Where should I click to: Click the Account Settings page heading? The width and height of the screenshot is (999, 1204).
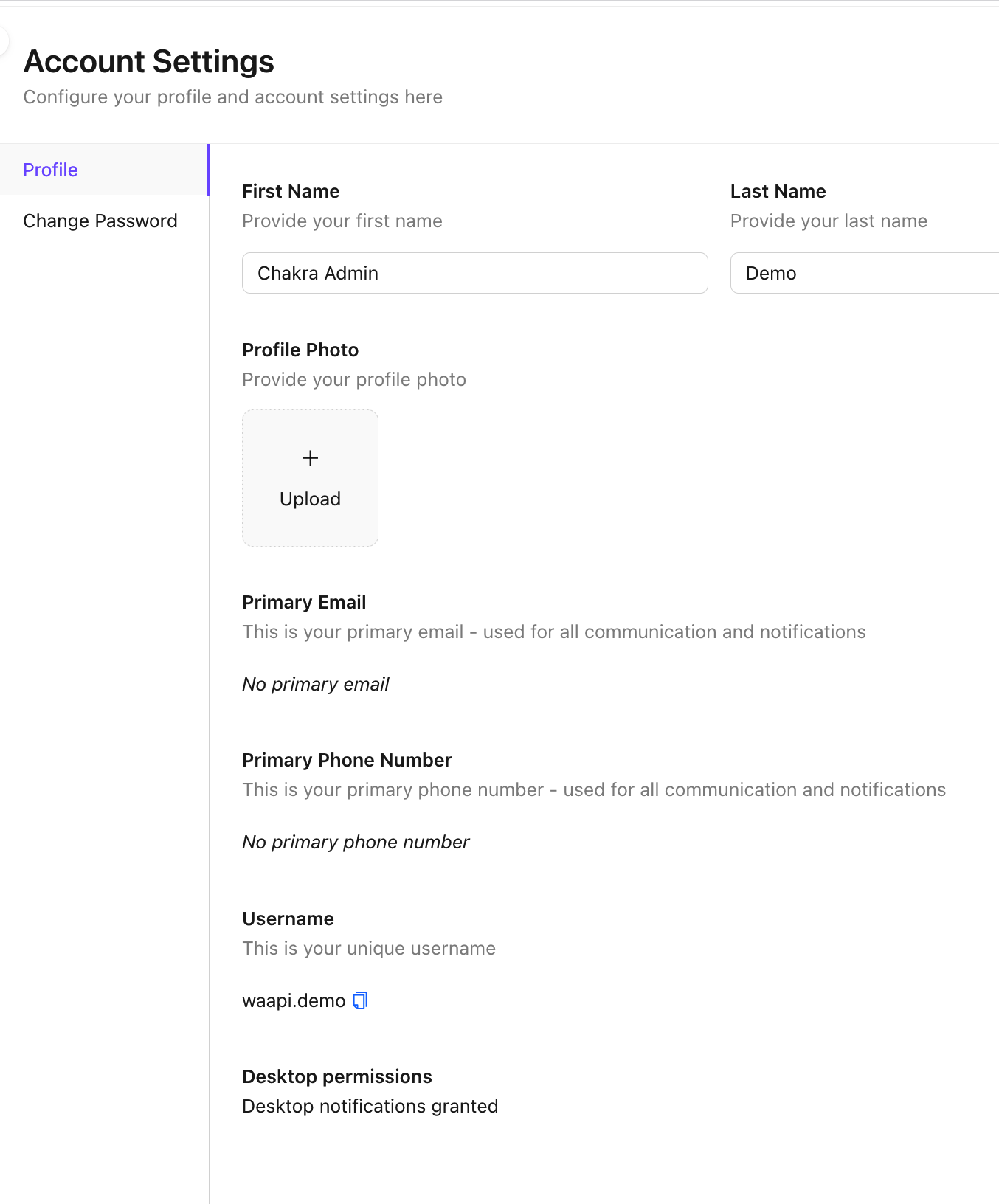coord(149,61)
